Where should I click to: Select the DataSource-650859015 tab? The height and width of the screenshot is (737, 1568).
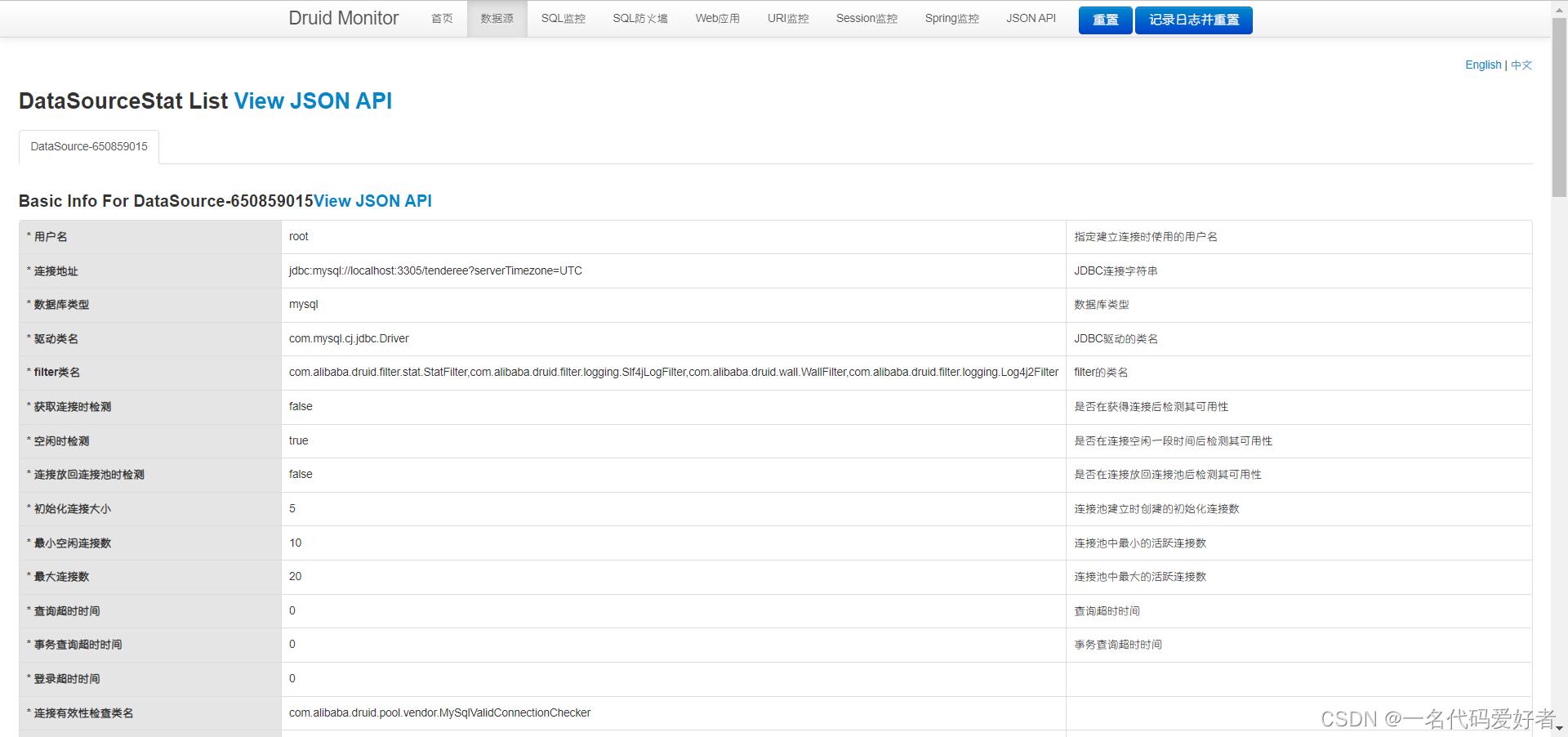point(88,146)
